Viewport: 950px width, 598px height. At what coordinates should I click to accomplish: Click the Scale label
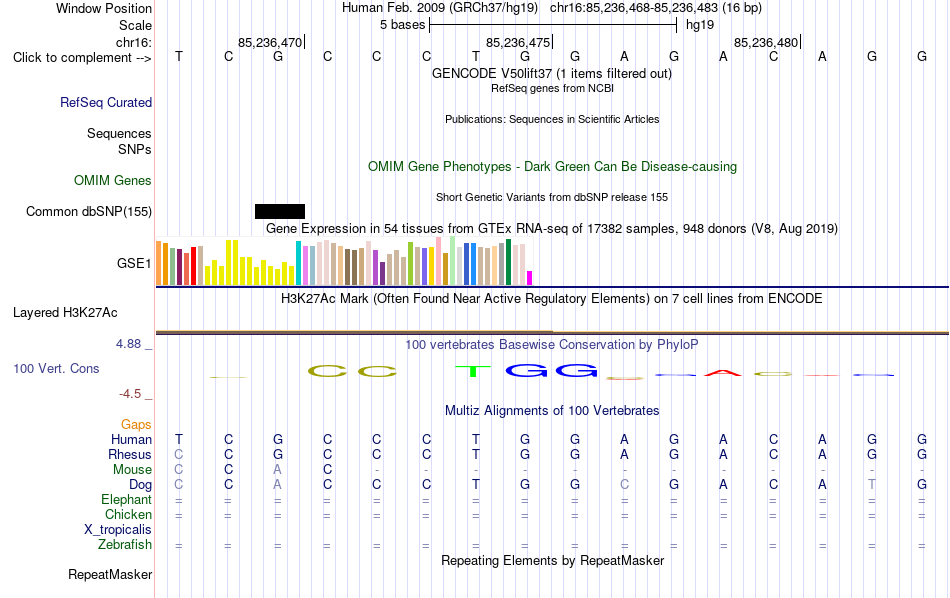[136, 25]
